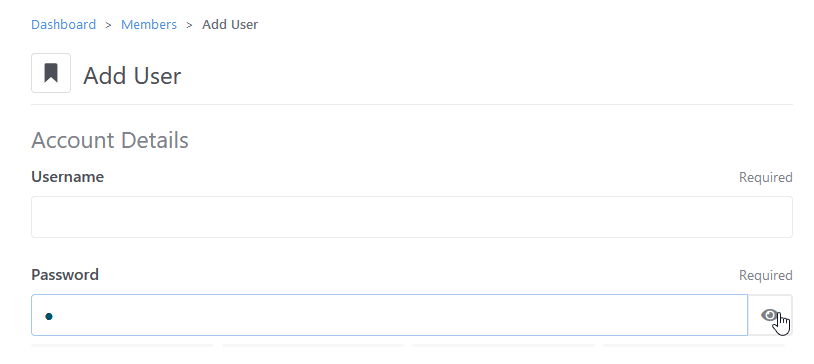Select the Password field label
This screenshot has height=364, width=814.
pyautogui.click(x=65, y=275)
